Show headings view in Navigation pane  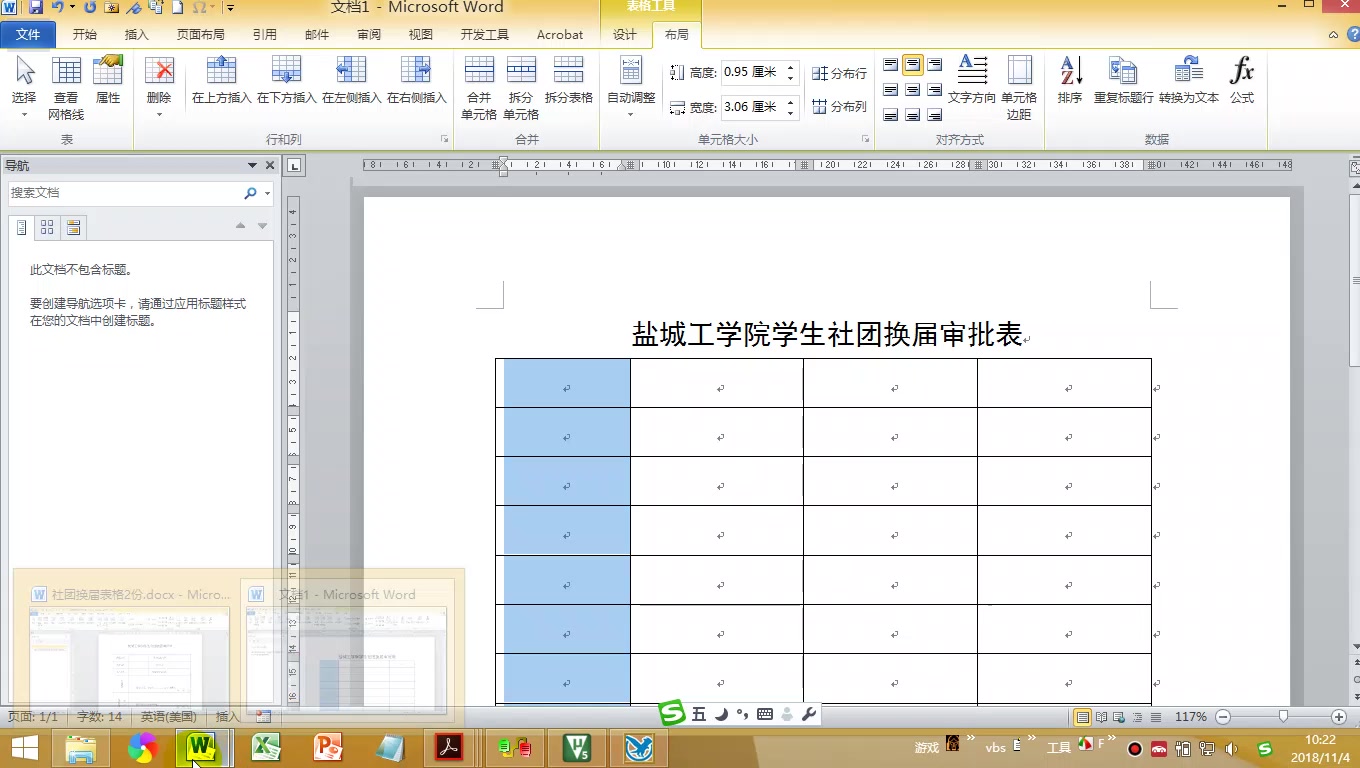[x=21, y=228]
